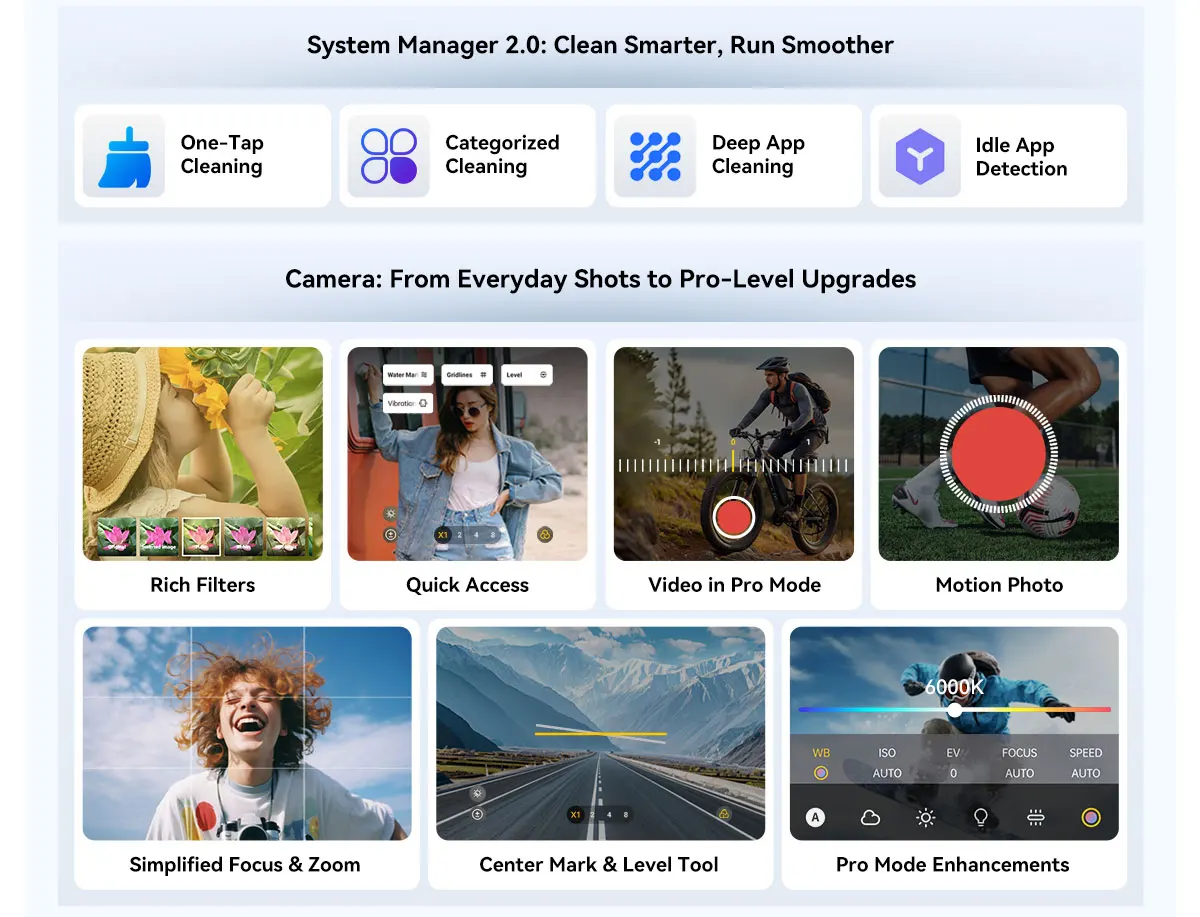Toggle the Level quick setting
This screenshot has width=1200, height=917.
[x=527, y=375]
